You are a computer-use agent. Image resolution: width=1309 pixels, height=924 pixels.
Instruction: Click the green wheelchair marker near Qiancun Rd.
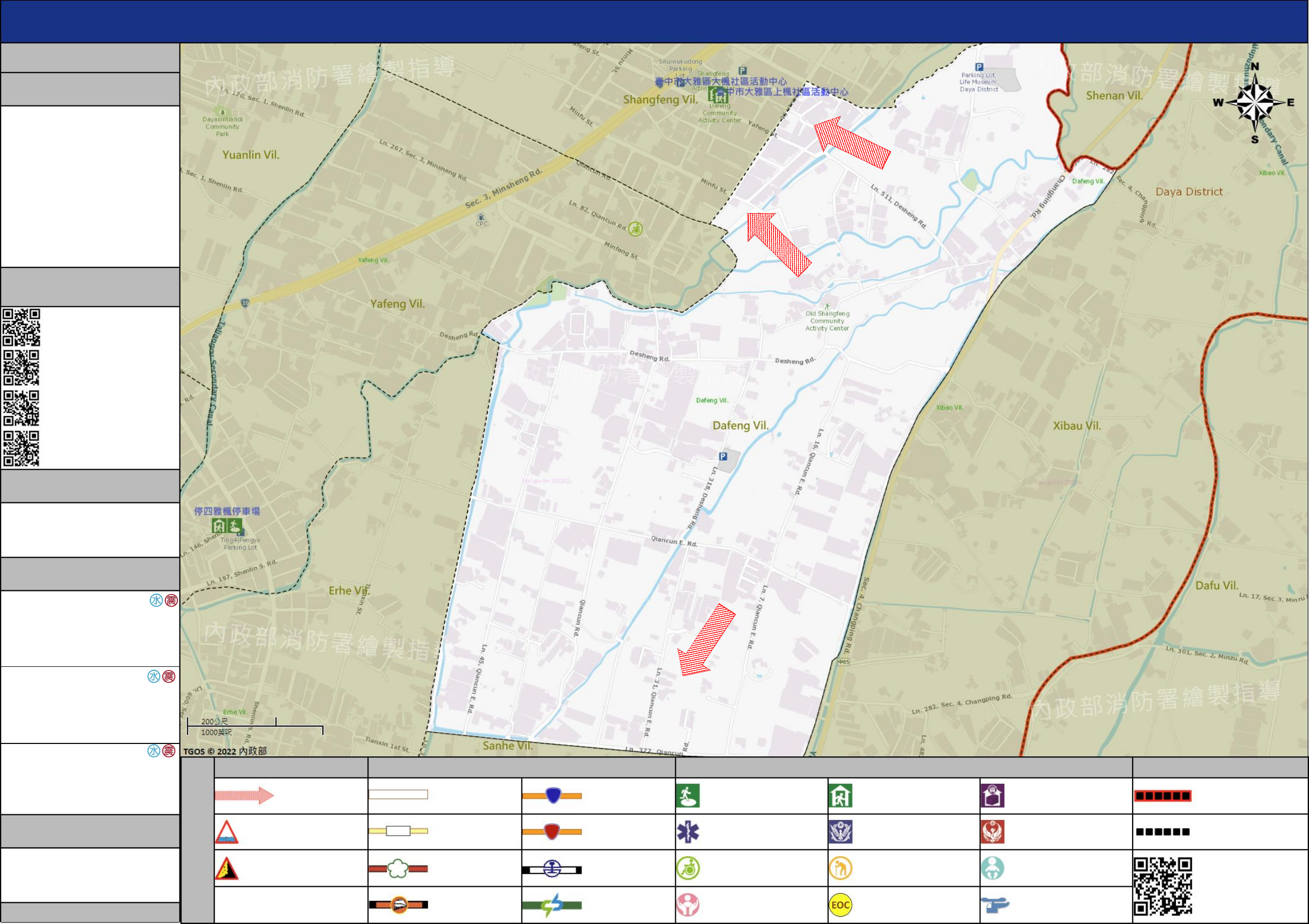point(636,229)
